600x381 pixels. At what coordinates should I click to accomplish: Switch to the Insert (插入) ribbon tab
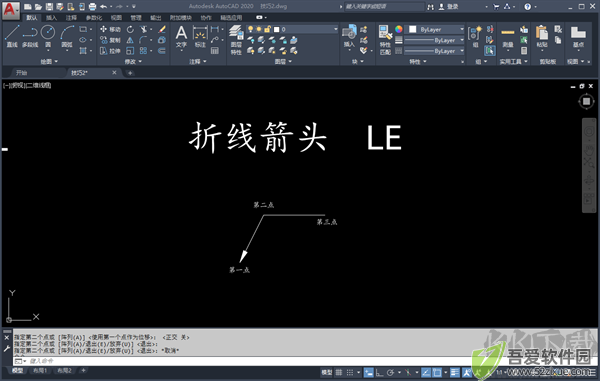51,18
